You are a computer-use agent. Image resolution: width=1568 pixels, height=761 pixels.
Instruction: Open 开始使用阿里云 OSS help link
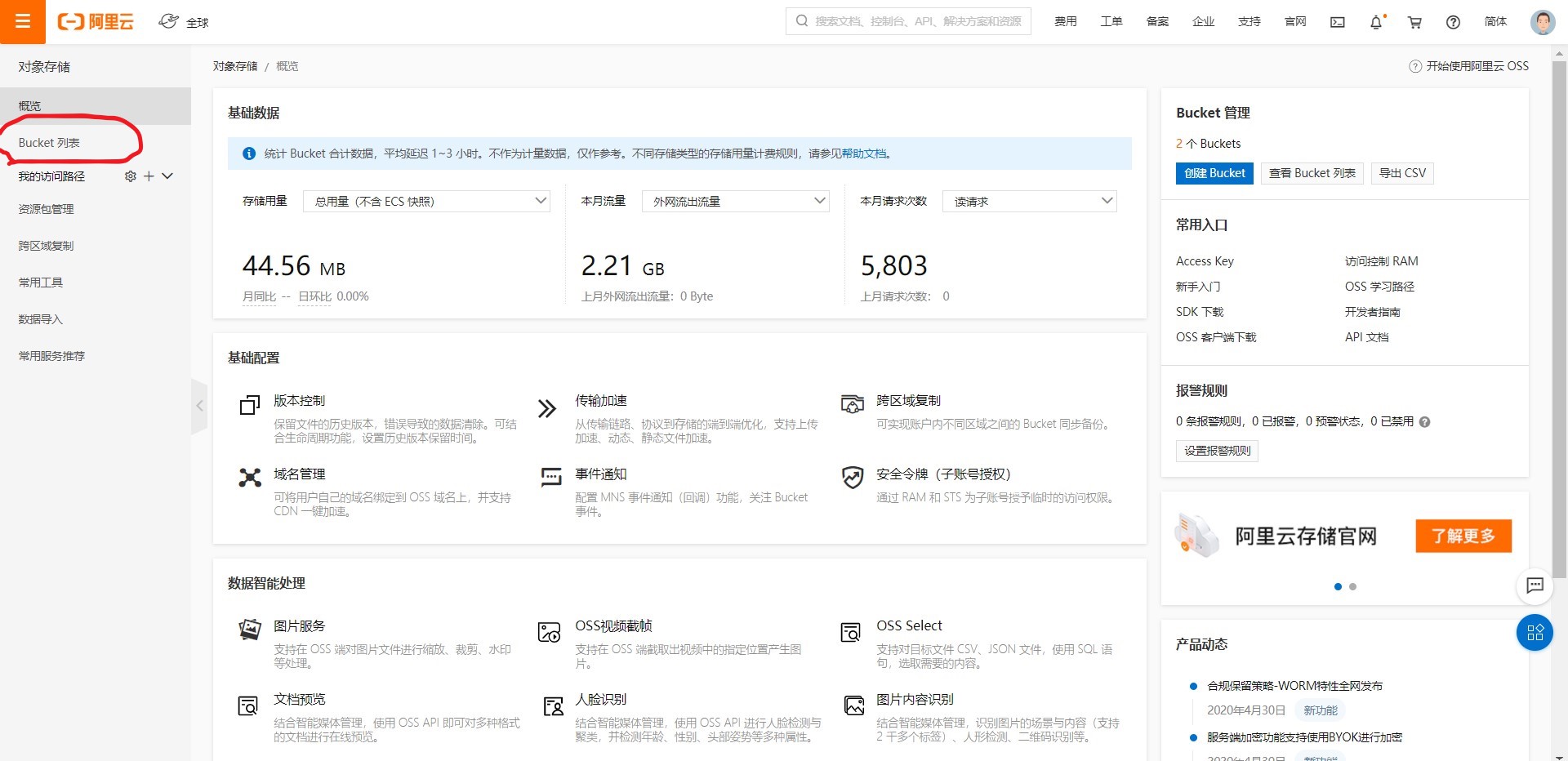[x=1469, y=66]
